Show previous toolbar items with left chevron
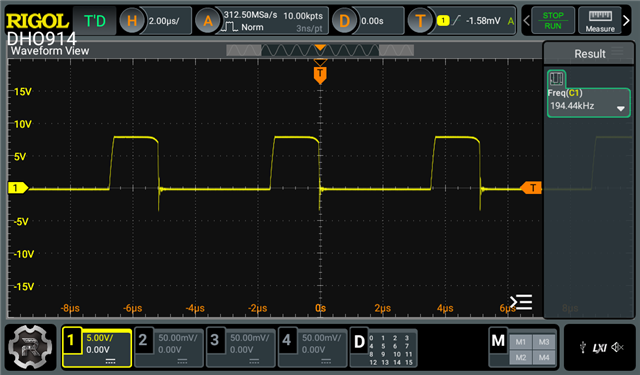640x375 pixels. (526, 20)
